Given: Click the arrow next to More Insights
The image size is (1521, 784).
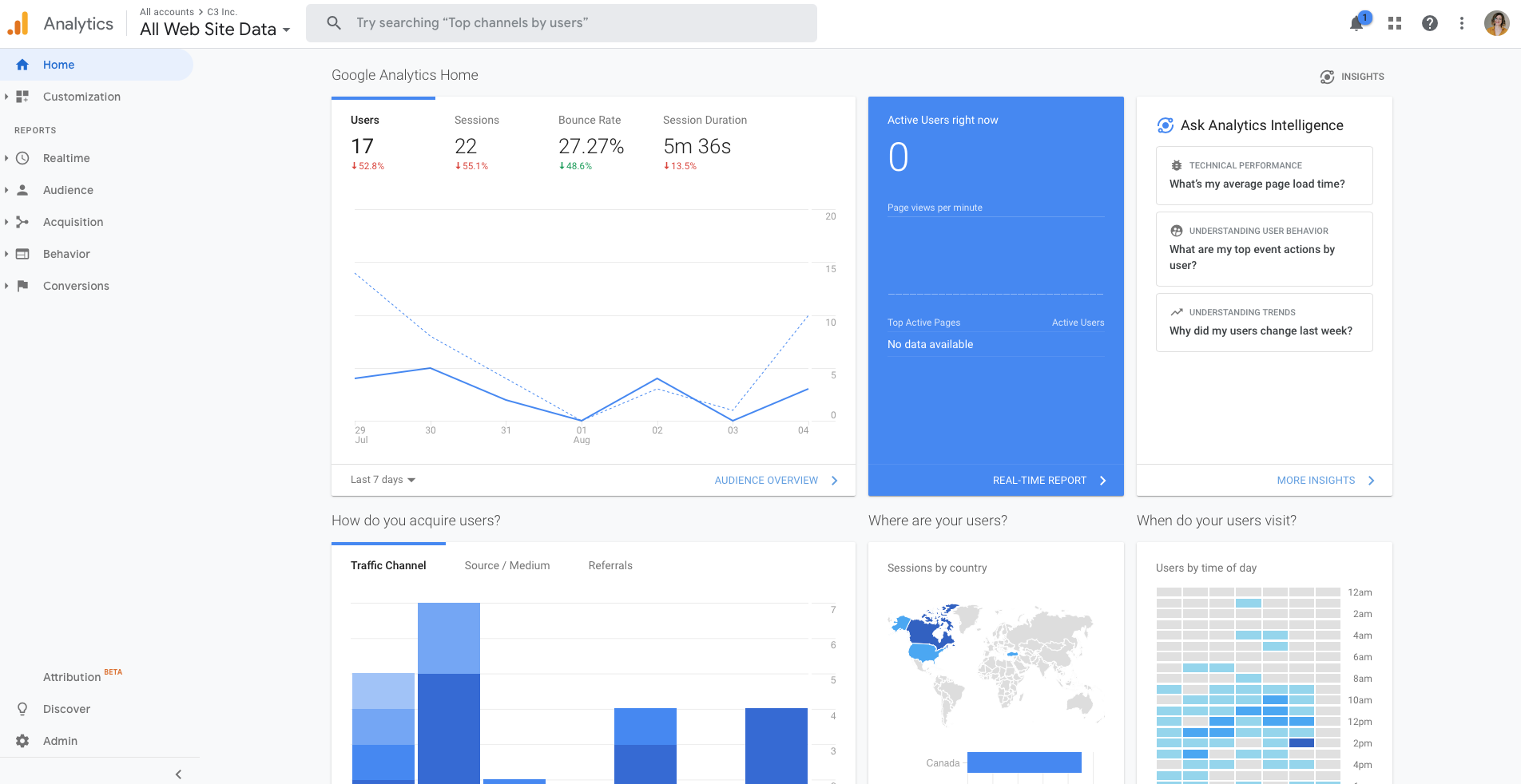Looking at the screenshot, I should point(1372,481).
